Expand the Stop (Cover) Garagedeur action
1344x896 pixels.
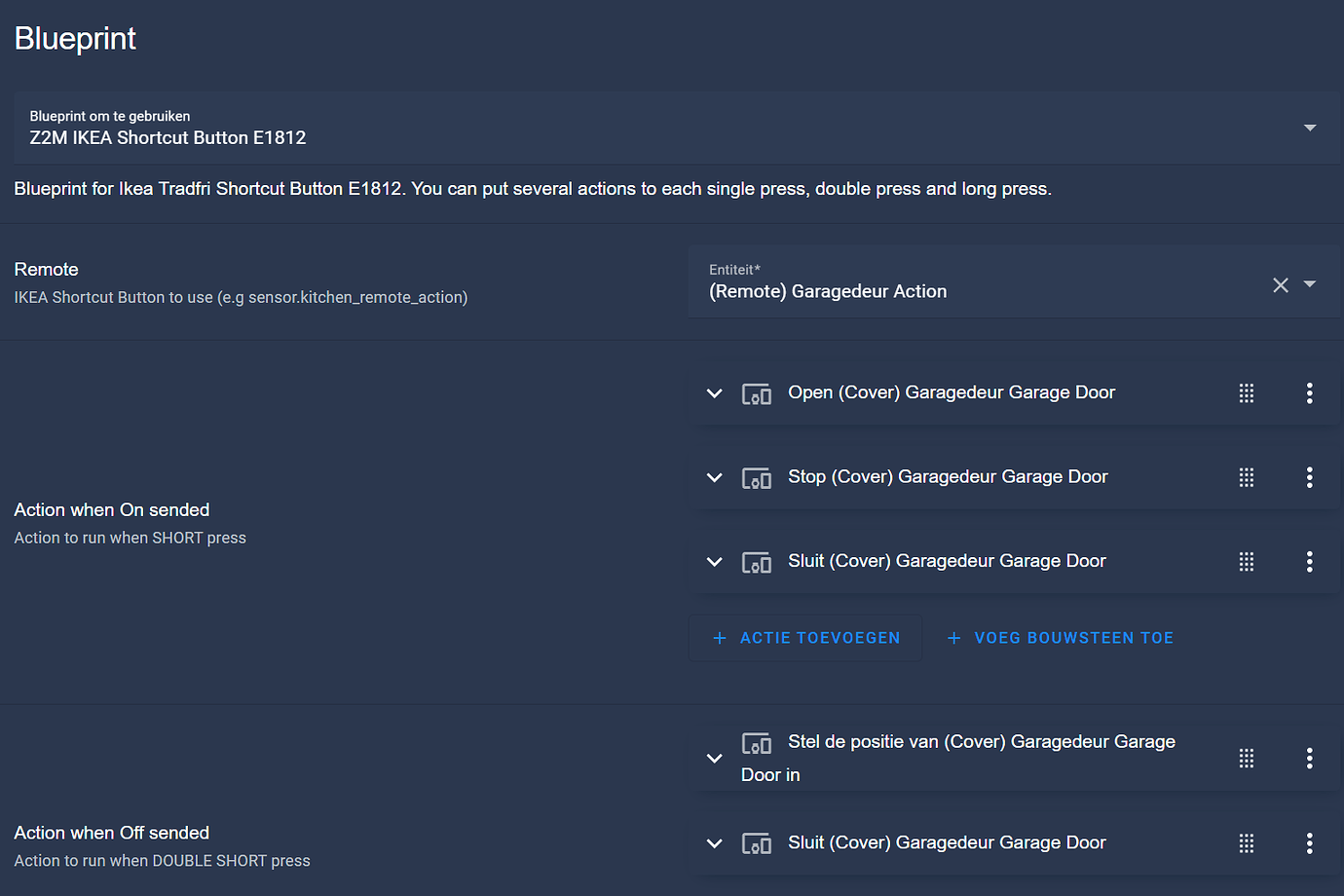[715, 477]
